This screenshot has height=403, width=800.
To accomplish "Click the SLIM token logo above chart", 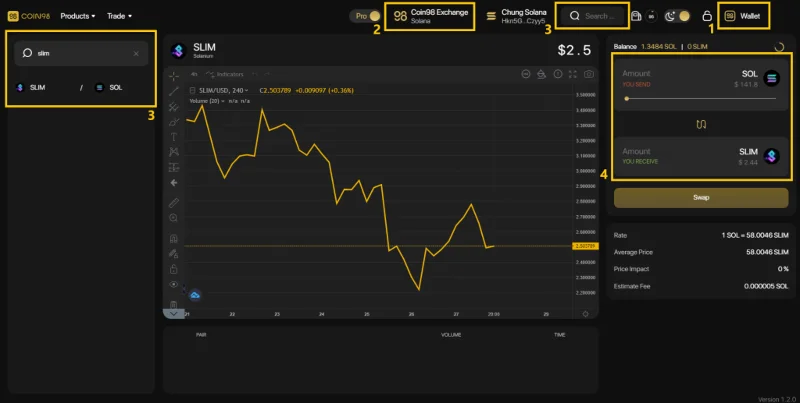I will [x=178, y=50].
